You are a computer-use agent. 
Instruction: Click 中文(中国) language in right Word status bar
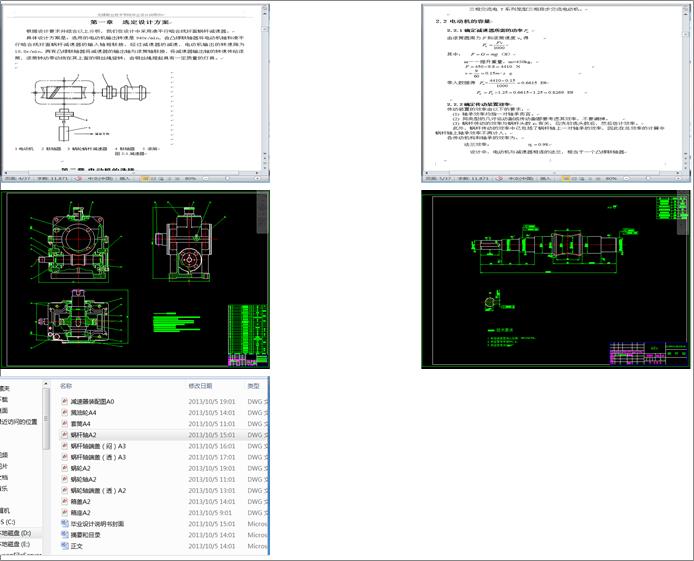520,178
